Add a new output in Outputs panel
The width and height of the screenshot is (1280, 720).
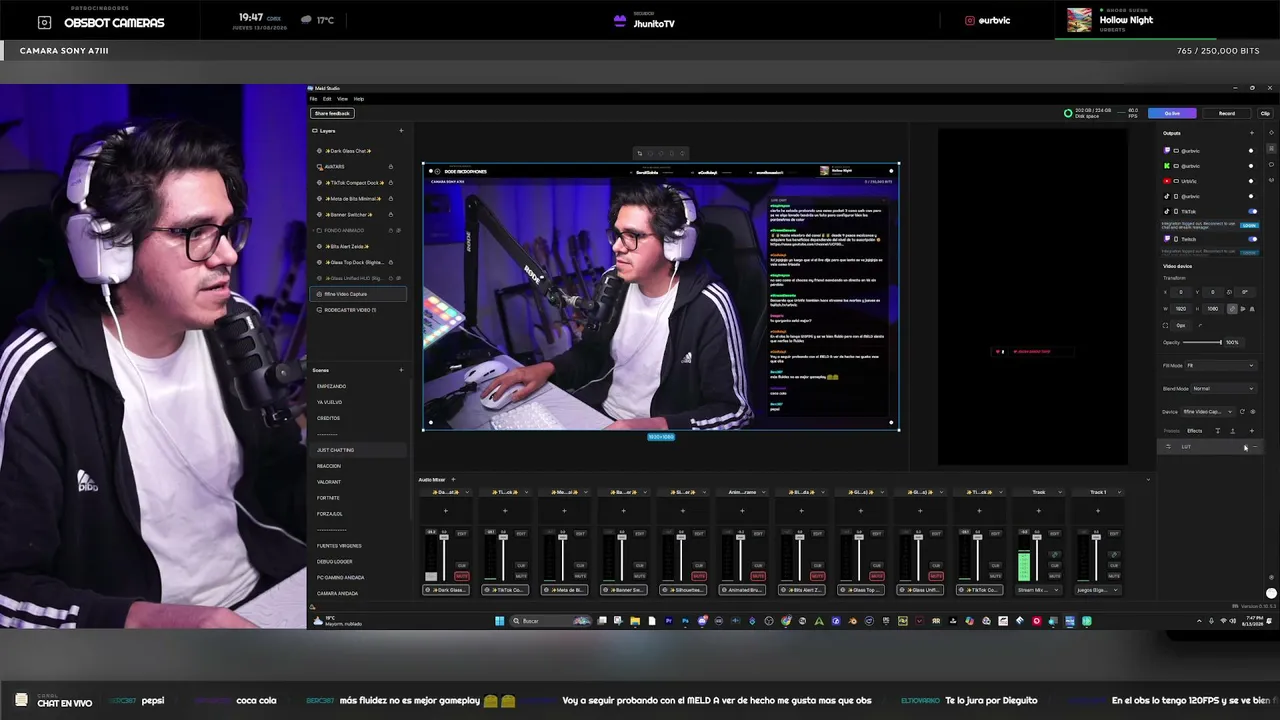(x=1251, y=133)
